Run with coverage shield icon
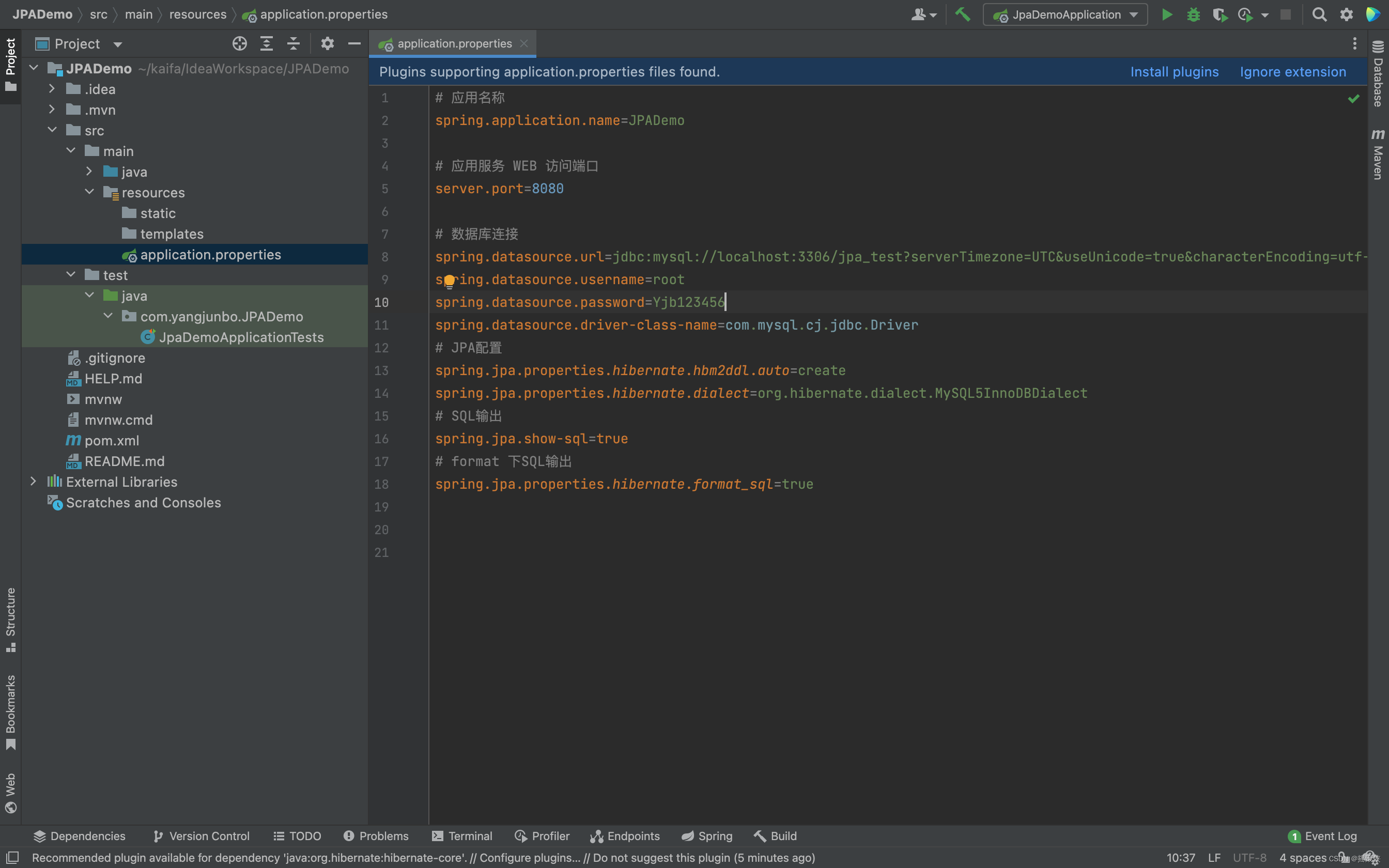The width and height of the screenshot is (1389, 868). [x=1220, y=14]
